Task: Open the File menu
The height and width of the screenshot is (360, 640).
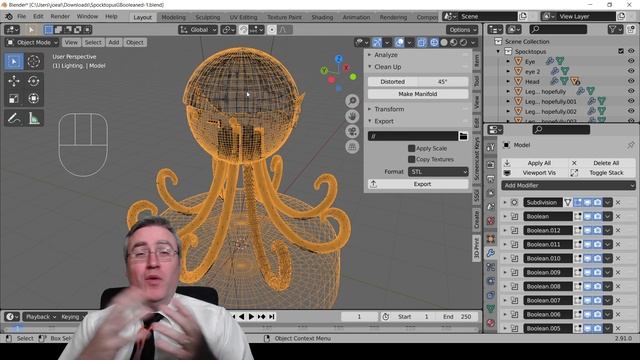Action: [x=21, y=17]
